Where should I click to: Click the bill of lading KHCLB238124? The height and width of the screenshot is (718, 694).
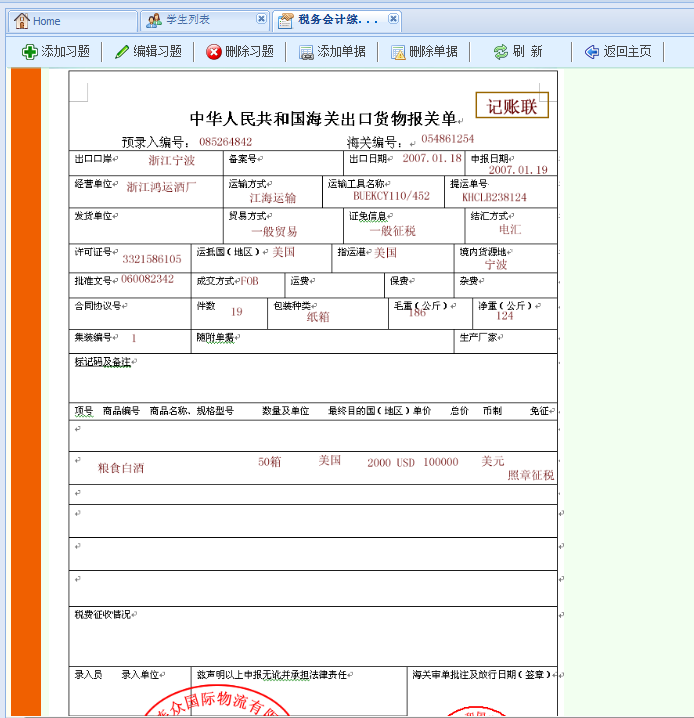click(494, 197)
